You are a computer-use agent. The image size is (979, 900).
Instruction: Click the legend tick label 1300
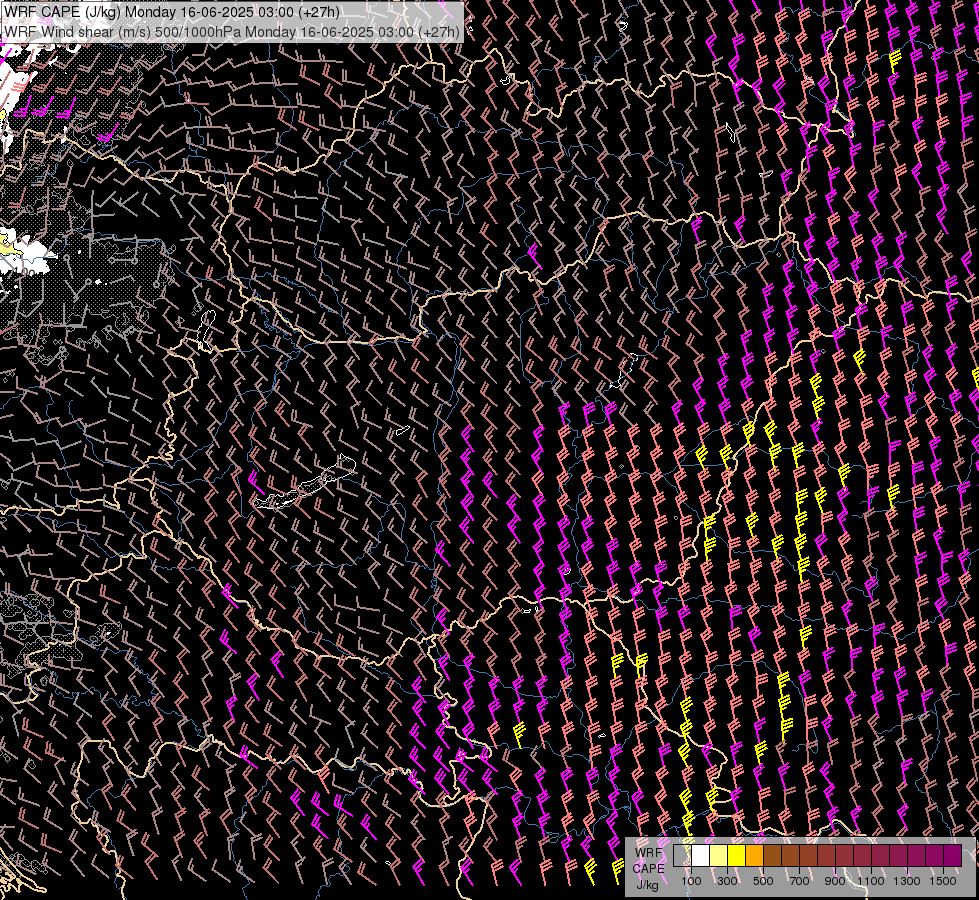pos(907,881)
